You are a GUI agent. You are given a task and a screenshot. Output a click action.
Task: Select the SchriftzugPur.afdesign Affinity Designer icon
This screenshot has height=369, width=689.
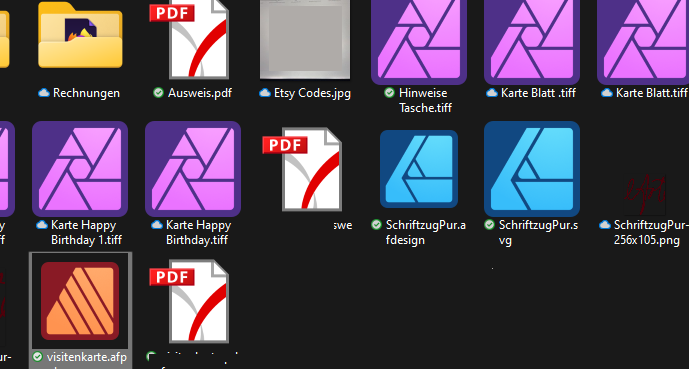tap(419, 169)
